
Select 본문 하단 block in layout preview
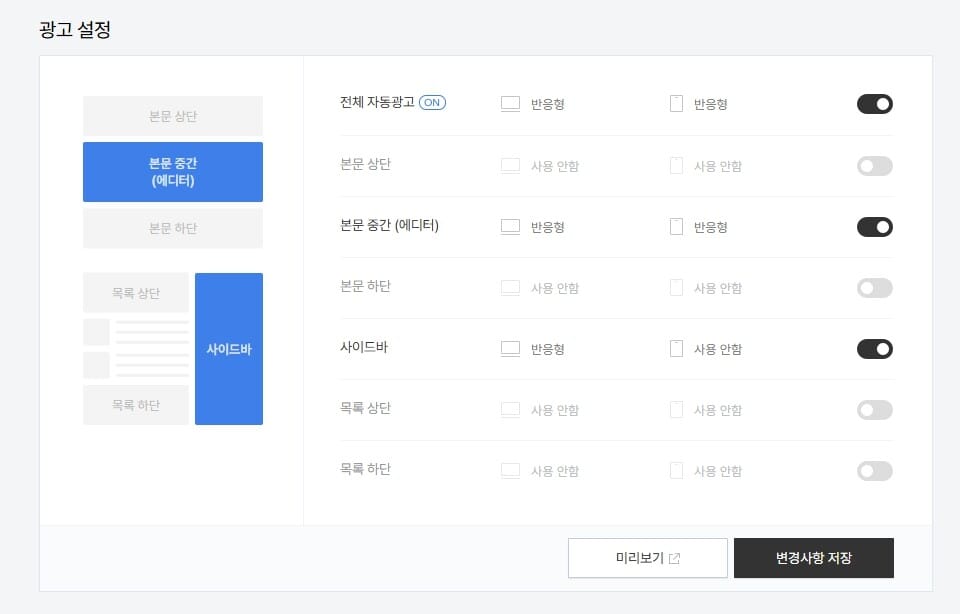click(173, 228)
